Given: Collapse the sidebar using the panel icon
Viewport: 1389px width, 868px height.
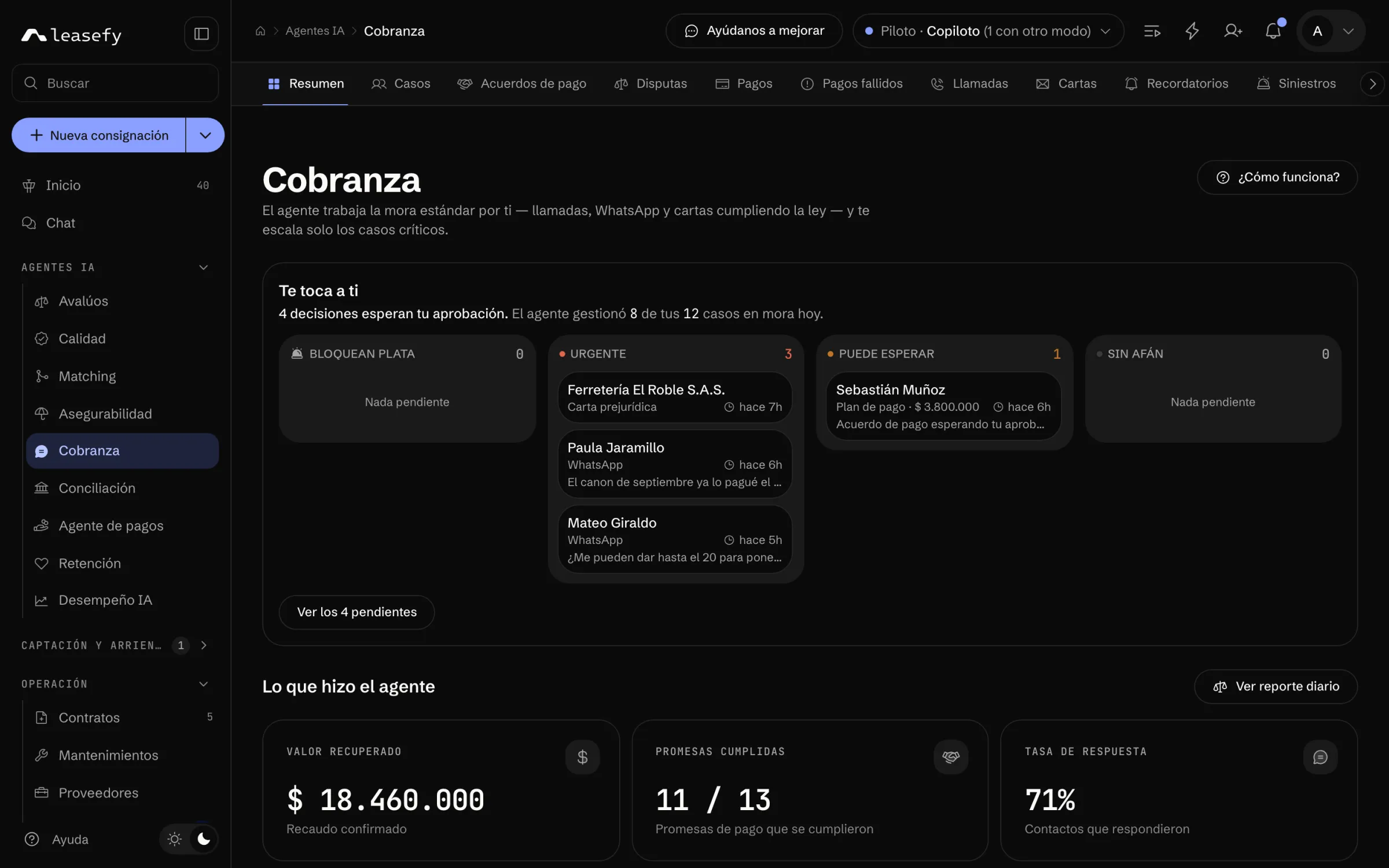Looking at the screenshot, I should tap(201, 34).
